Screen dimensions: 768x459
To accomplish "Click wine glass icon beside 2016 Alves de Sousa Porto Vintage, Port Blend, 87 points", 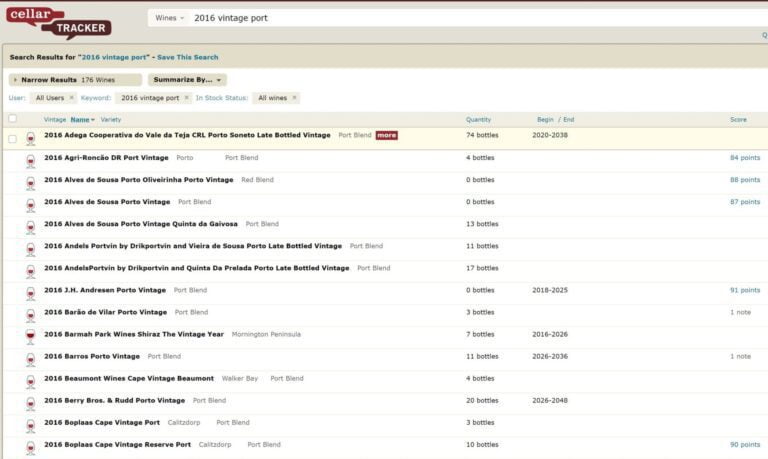I will coord(31,205).
